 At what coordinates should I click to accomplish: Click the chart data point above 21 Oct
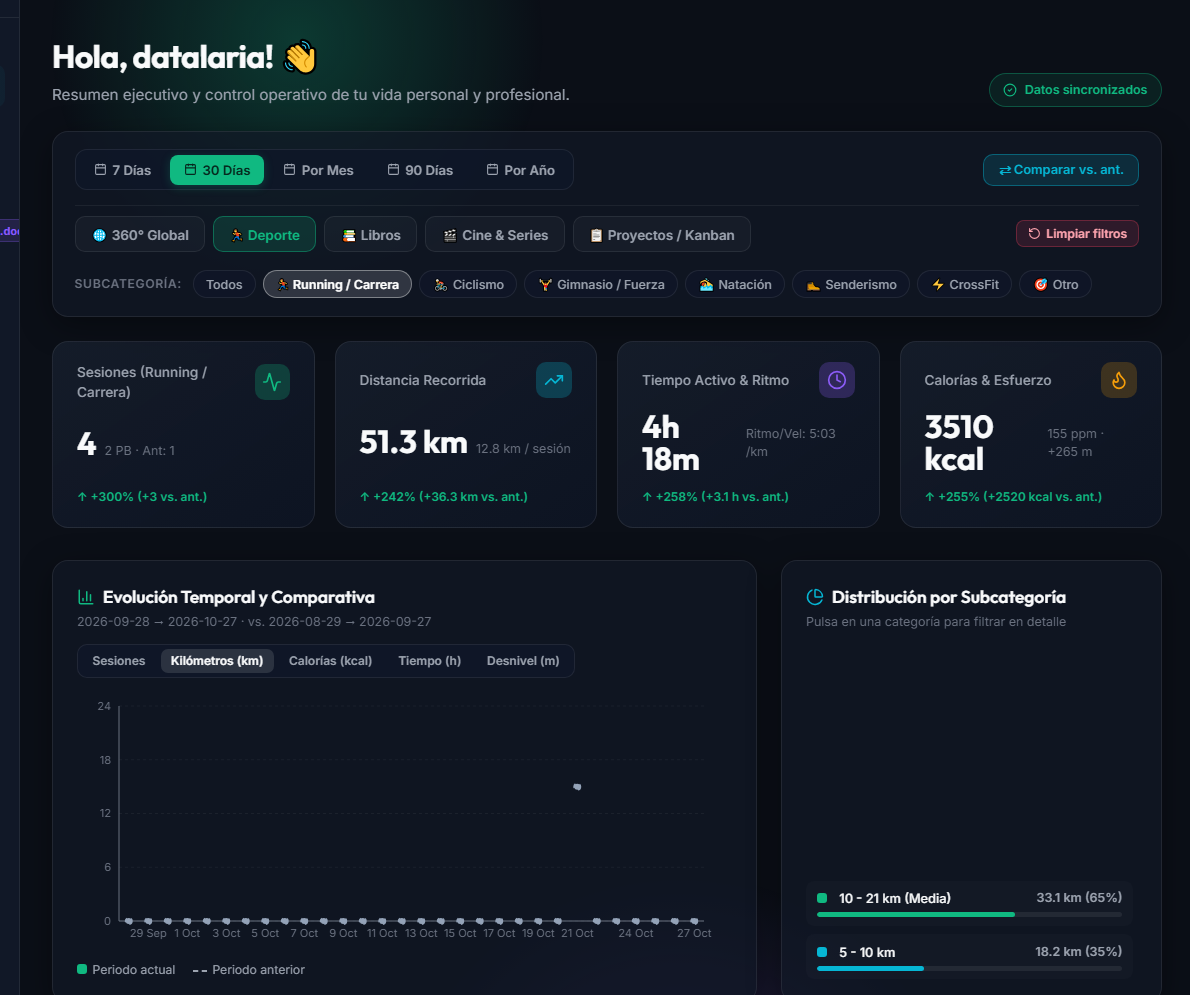tap(578, 787)
